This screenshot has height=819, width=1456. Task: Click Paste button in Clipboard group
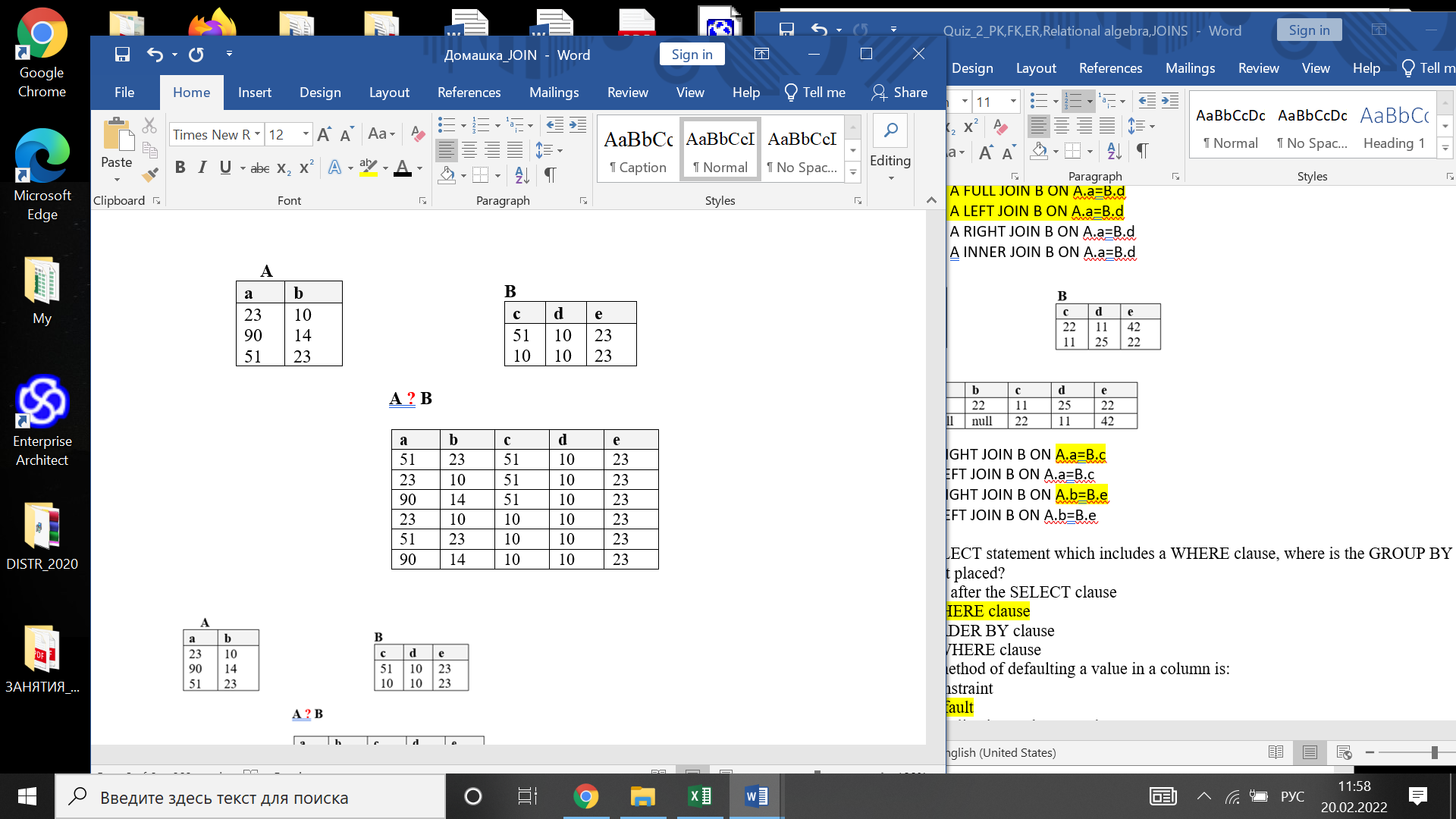point(117,143)
